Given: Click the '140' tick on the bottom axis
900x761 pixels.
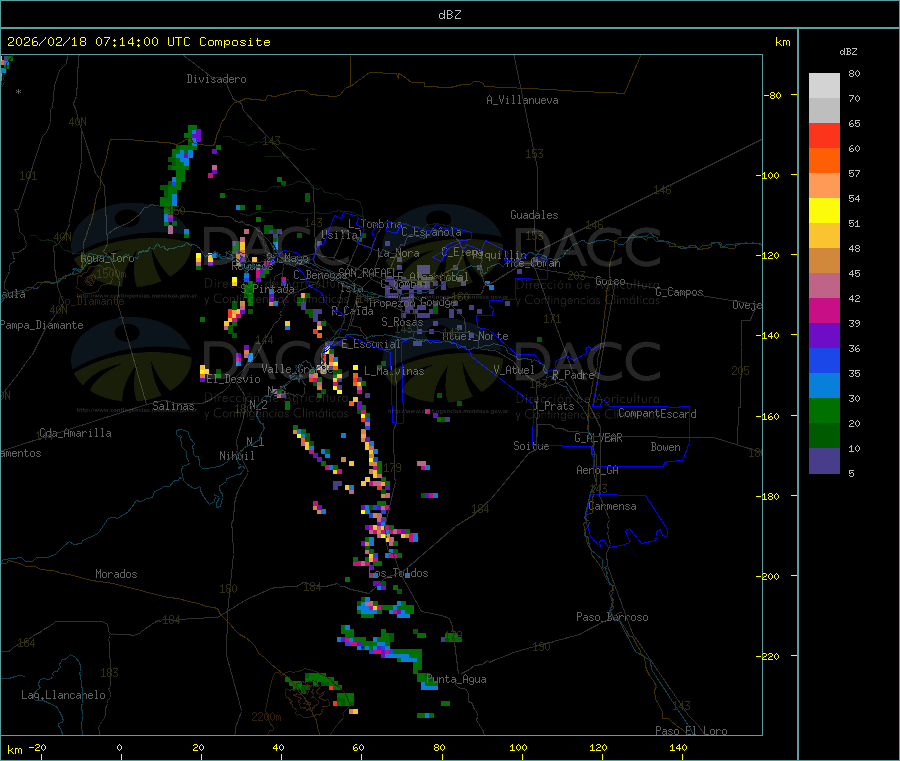Looking at the screenshot, I should [x=678, y=747].
